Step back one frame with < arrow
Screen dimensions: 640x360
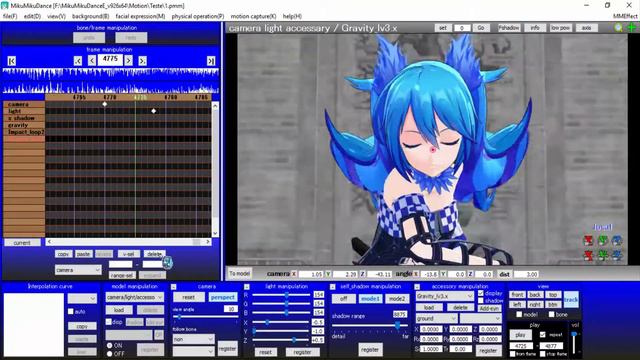(x=92, y=61)
